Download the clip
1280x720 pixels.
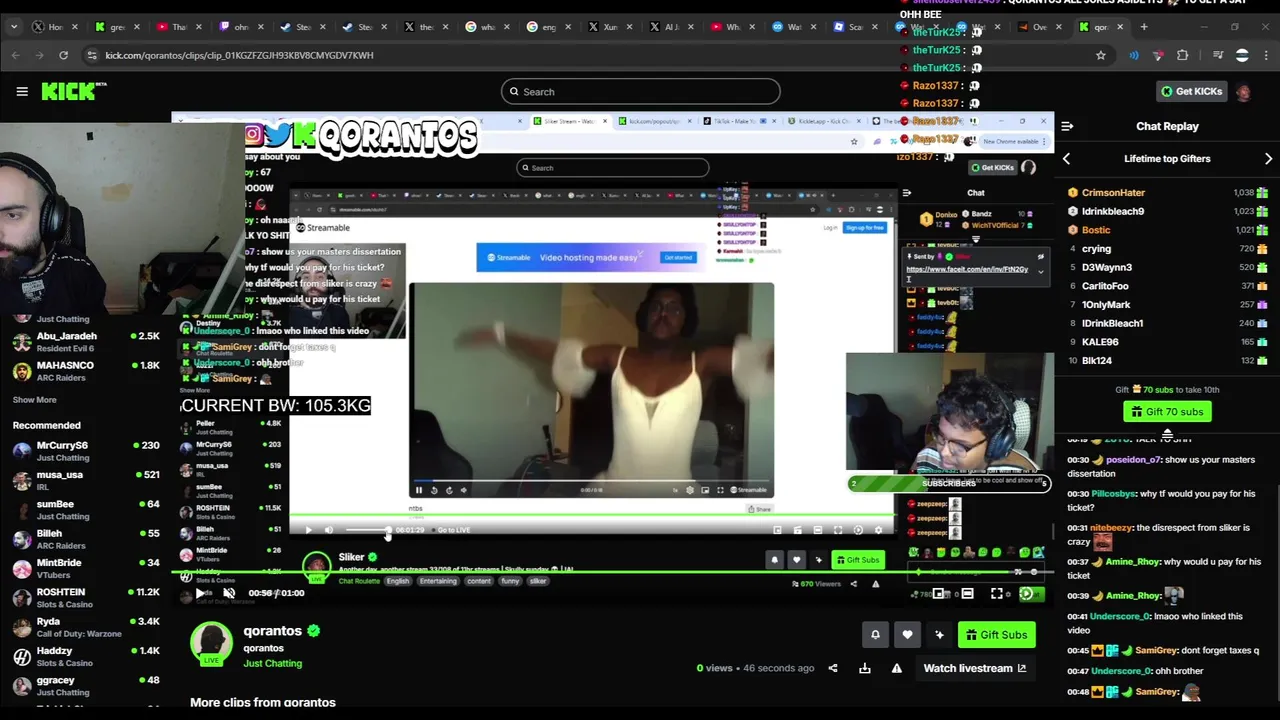[x=864, y=668]
